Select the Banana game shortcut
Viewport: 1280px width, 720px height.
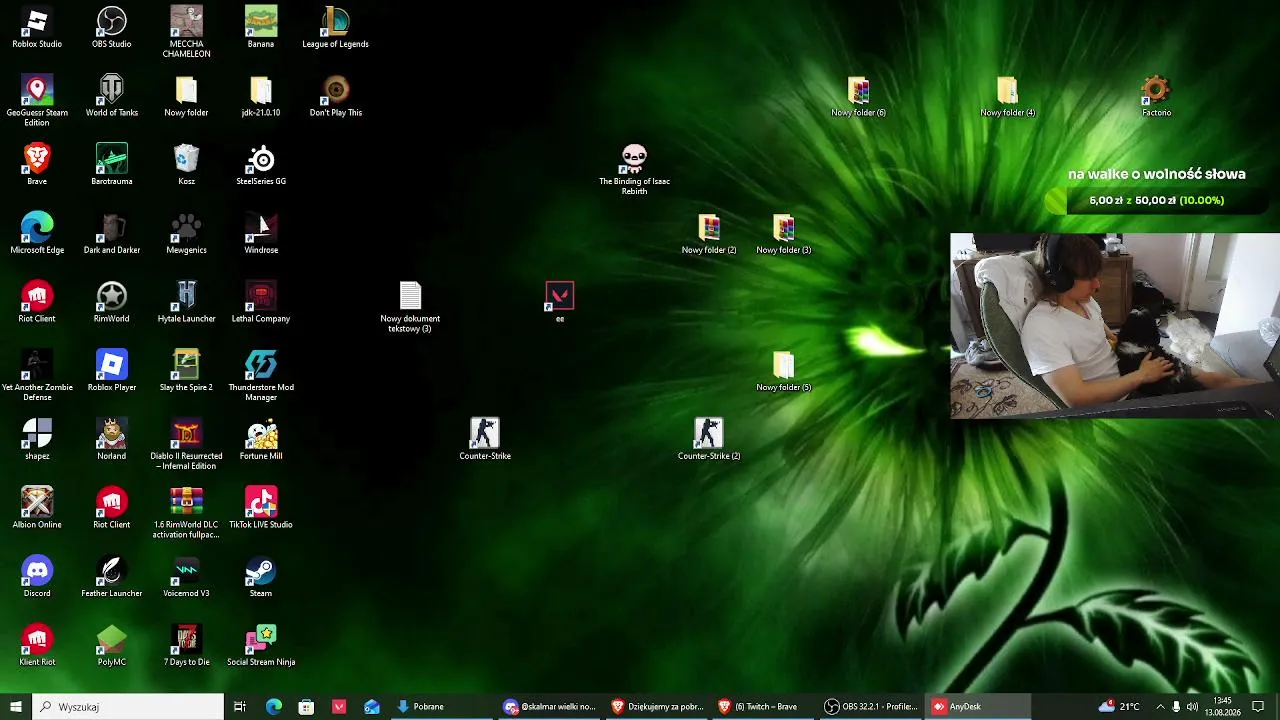[x=261, y=28]
